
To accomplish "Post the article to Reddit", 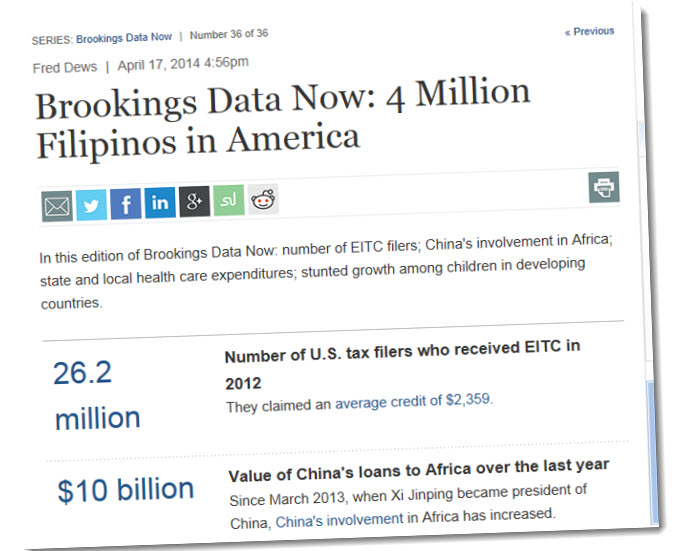I will coord(263,198).
